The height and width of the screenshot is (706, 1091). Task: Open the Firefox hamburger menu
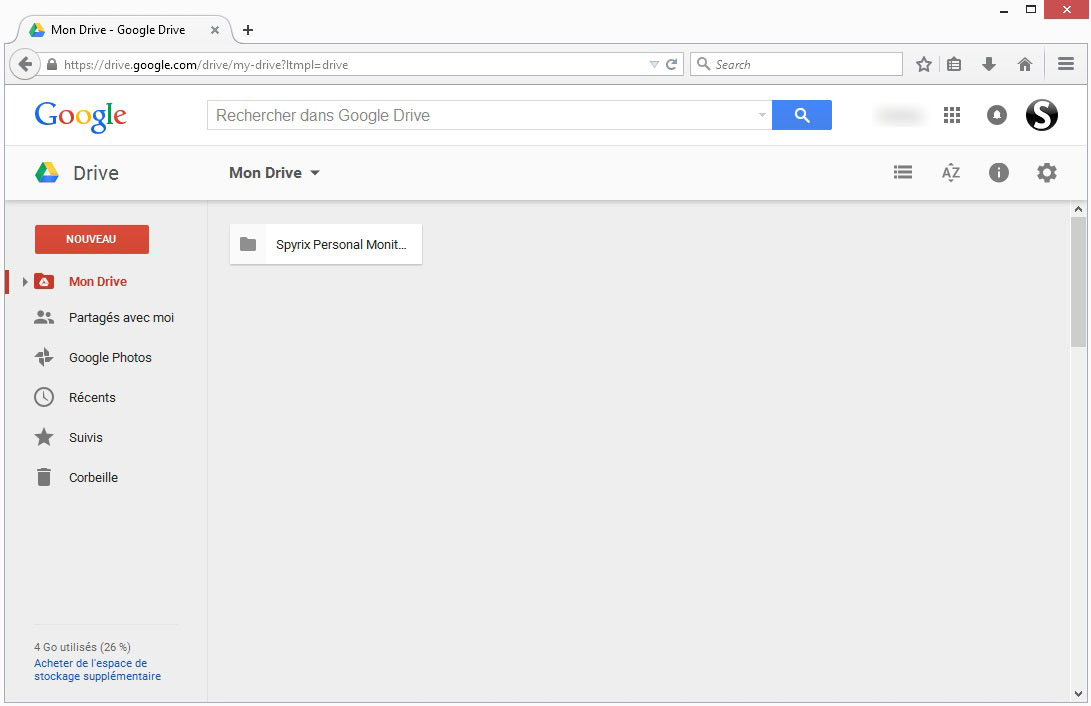[1065, 64]
